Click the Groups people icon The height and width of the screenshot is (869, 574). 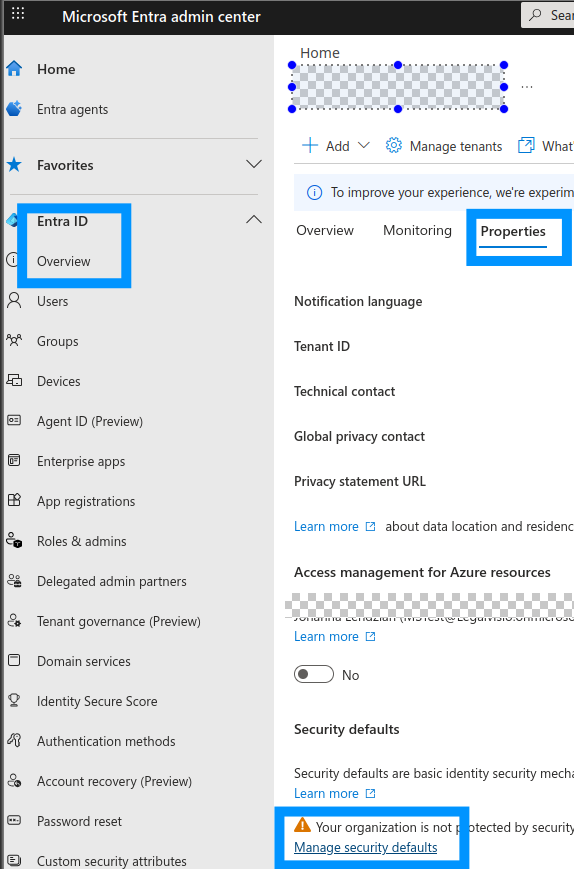pyautogui.click(x=14, y=340)
